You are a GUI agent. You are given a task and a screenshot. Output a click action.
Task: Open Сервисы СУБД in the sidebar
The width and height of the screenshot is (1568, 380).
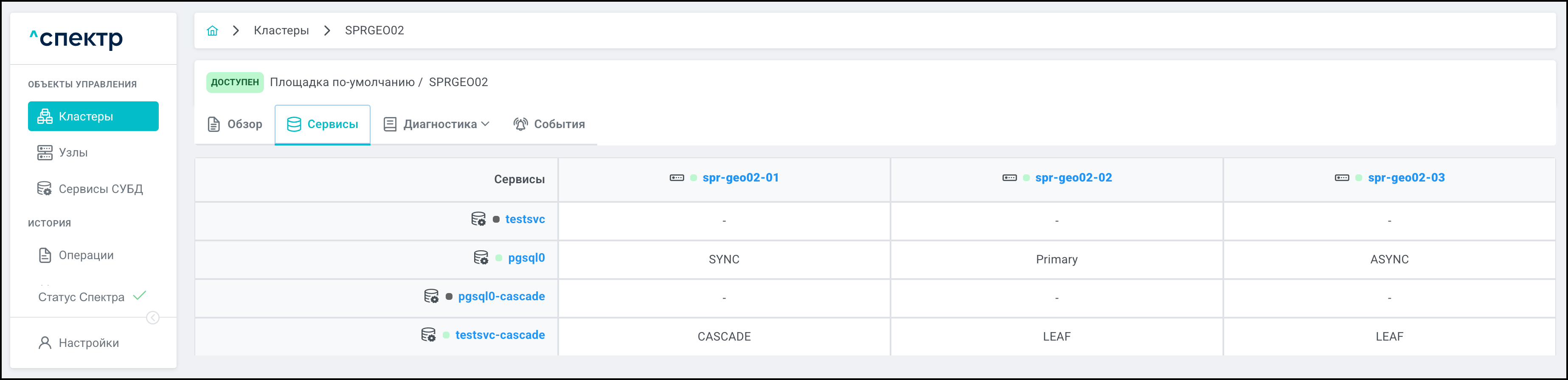101,189
